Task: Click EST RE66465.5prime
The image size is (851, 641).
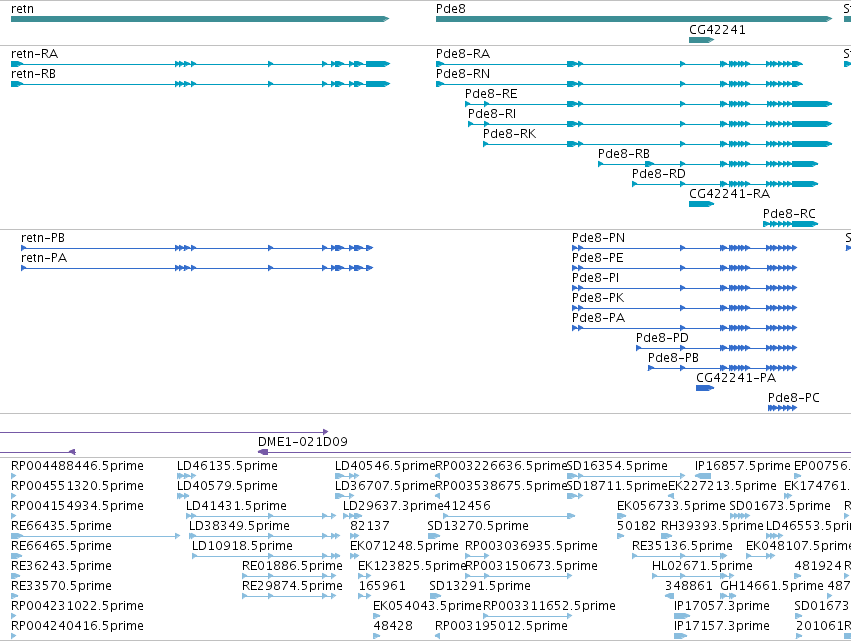Action: pos(61,546)
